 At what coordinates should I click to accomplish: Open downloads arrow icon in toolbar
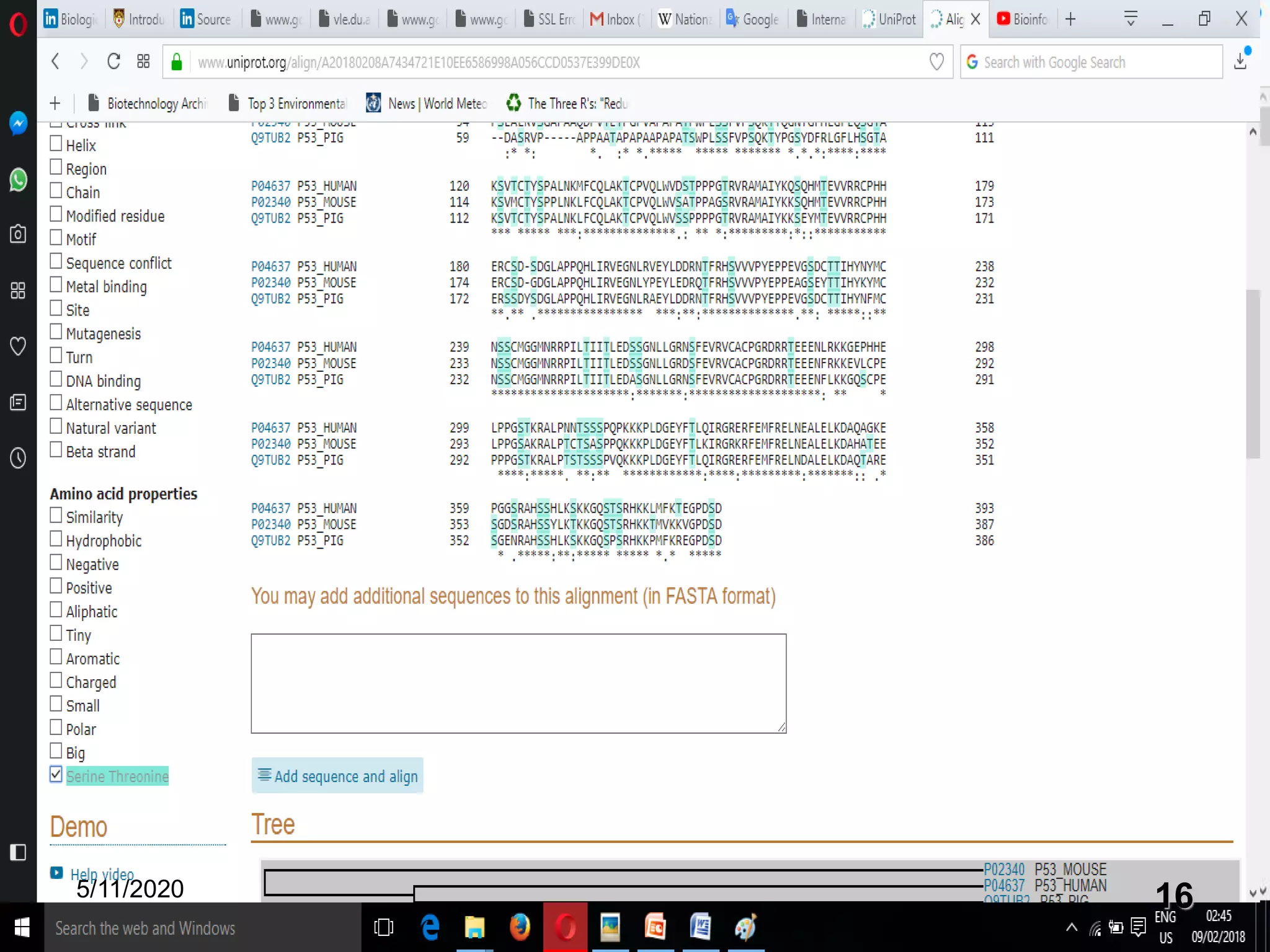(1240, 61)
